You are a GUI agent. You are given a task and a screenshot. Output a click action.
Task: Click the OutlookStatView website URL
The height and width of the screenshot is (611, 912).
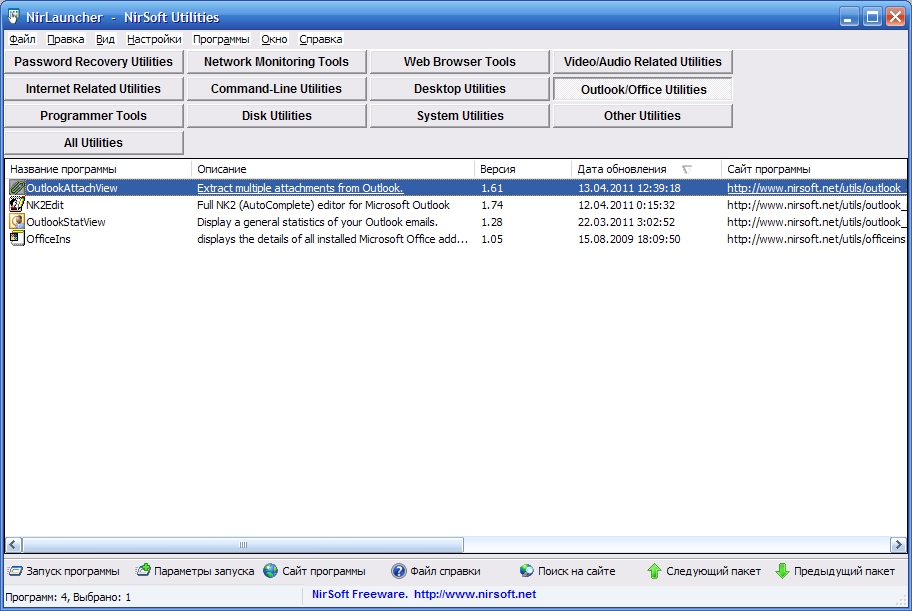(x=816, y=222)
